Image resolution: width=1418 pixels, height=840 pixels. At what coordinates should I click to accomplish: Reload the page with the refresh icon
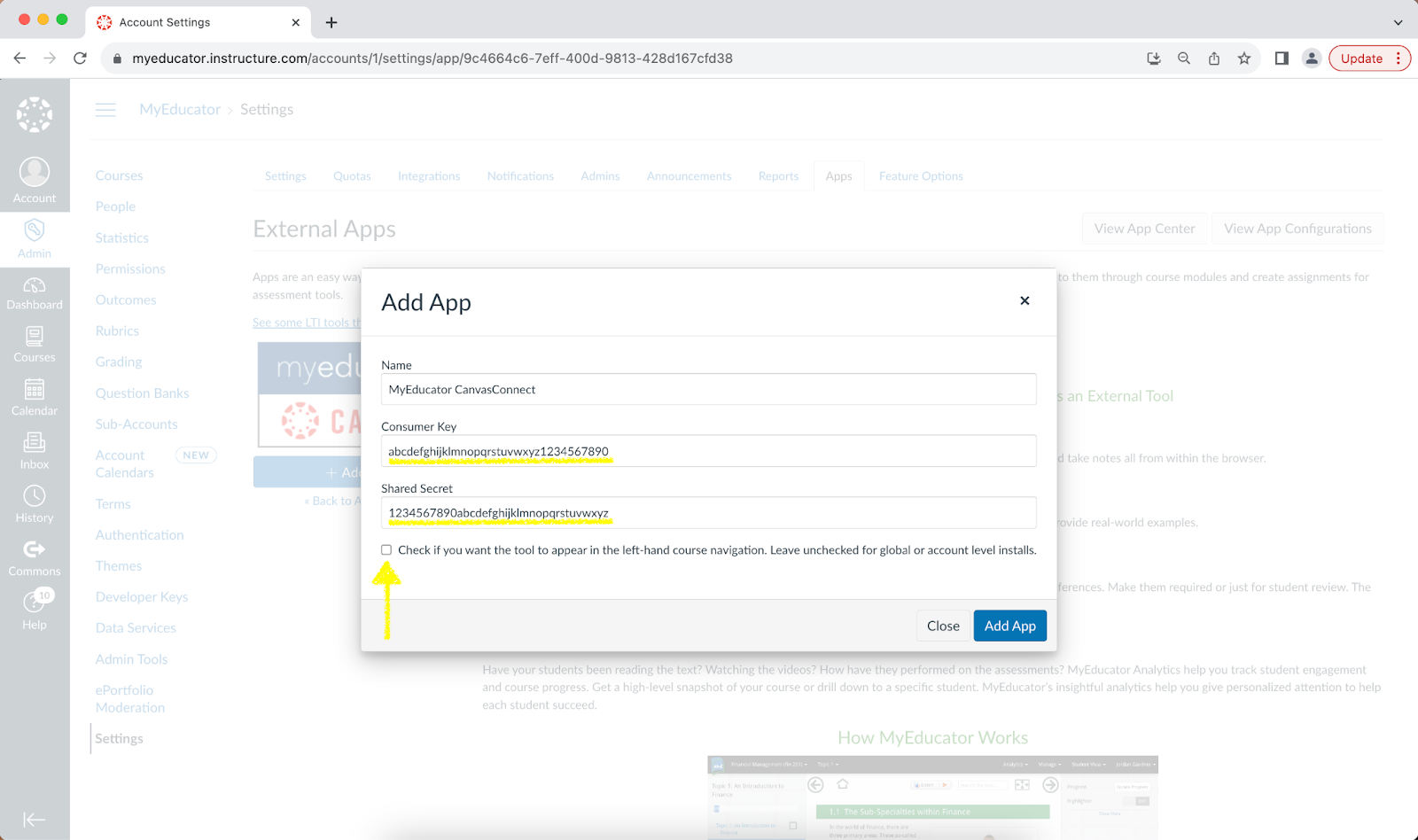tap(80, 58)
